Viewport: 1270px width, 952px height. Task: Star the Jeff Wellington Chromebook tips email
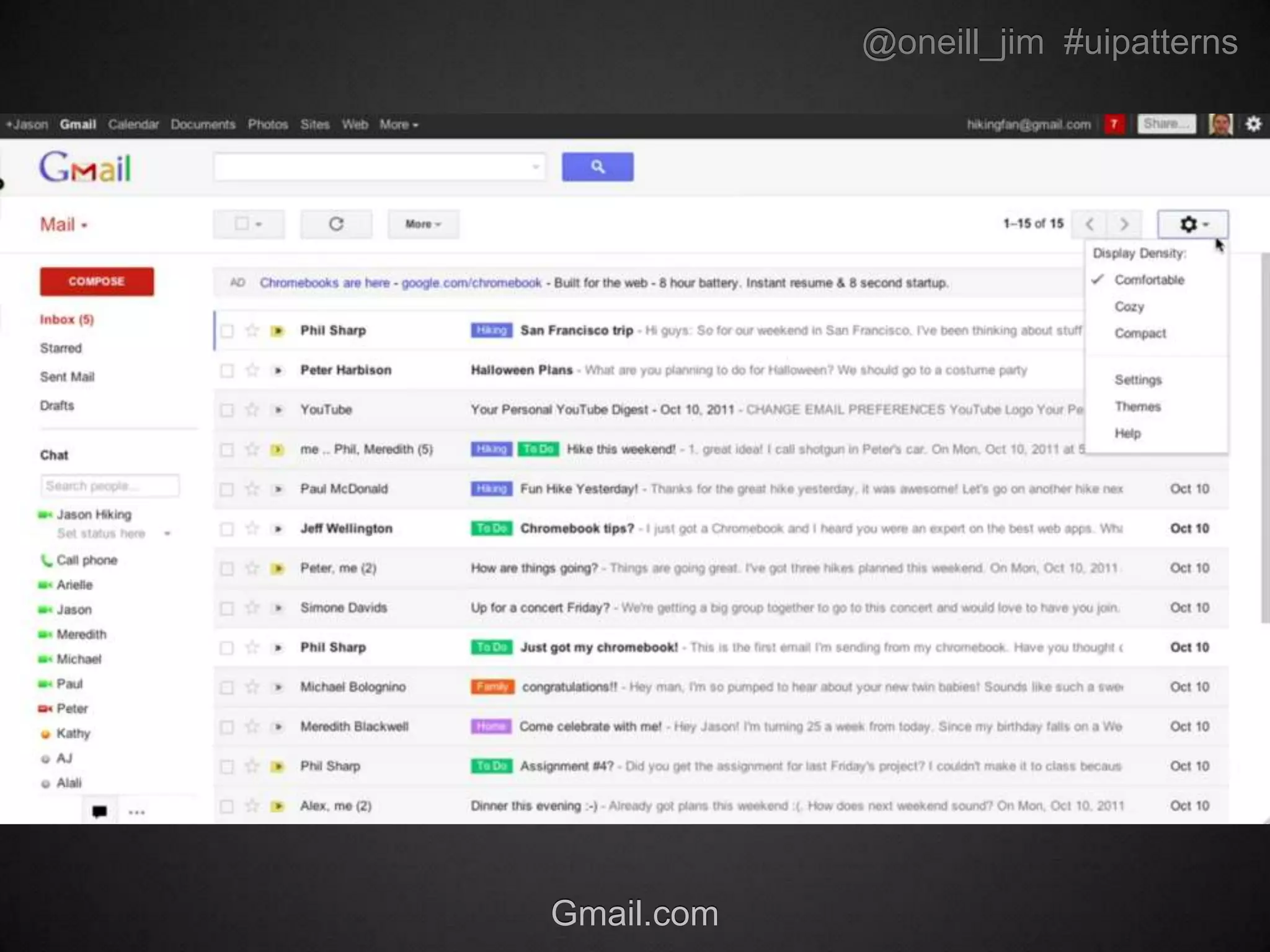point(252,529)
